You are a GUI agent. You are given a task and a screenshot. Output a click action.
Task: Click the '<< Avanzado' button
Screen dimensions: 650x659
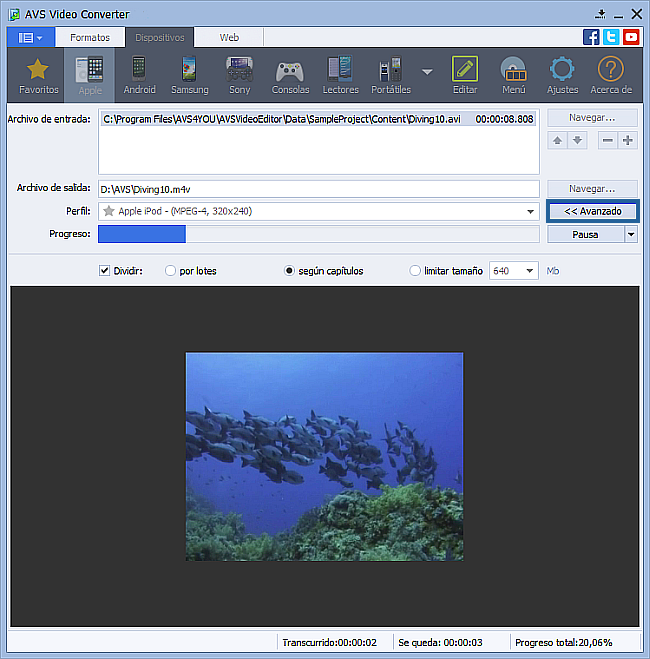pos(592,212)
